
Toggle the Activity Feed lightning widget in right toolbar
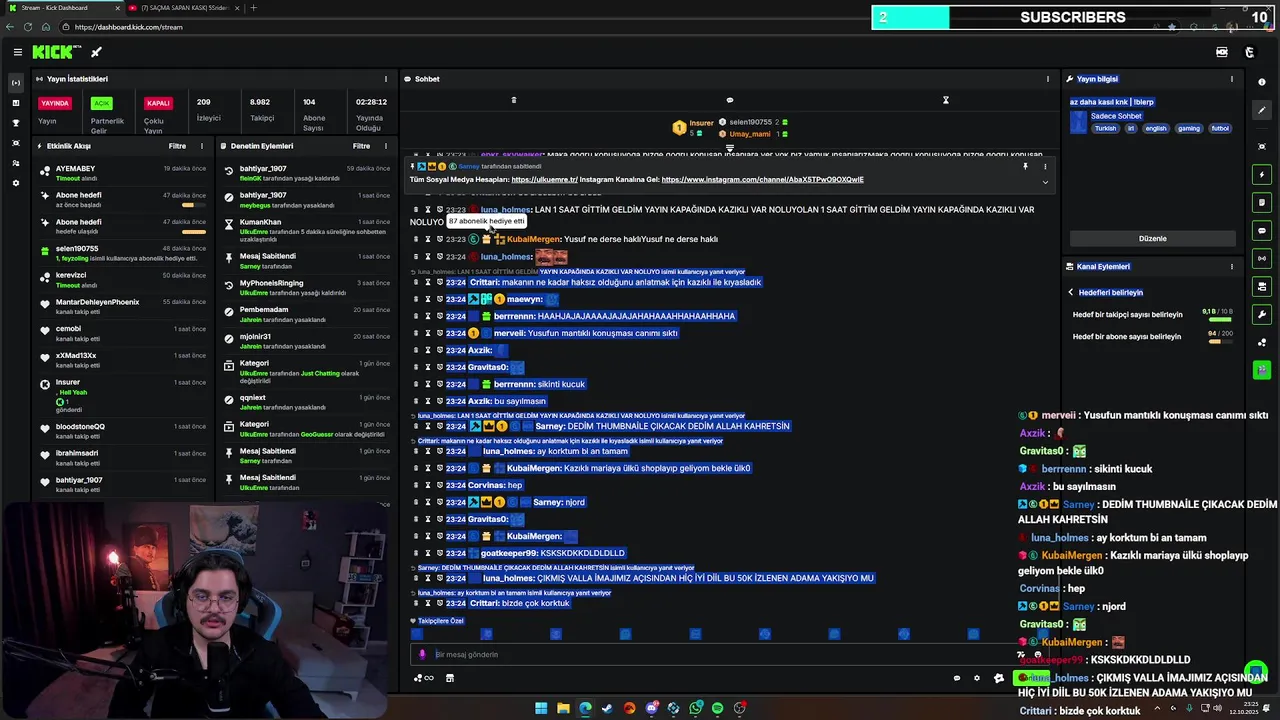click(x=1262, y=175)
